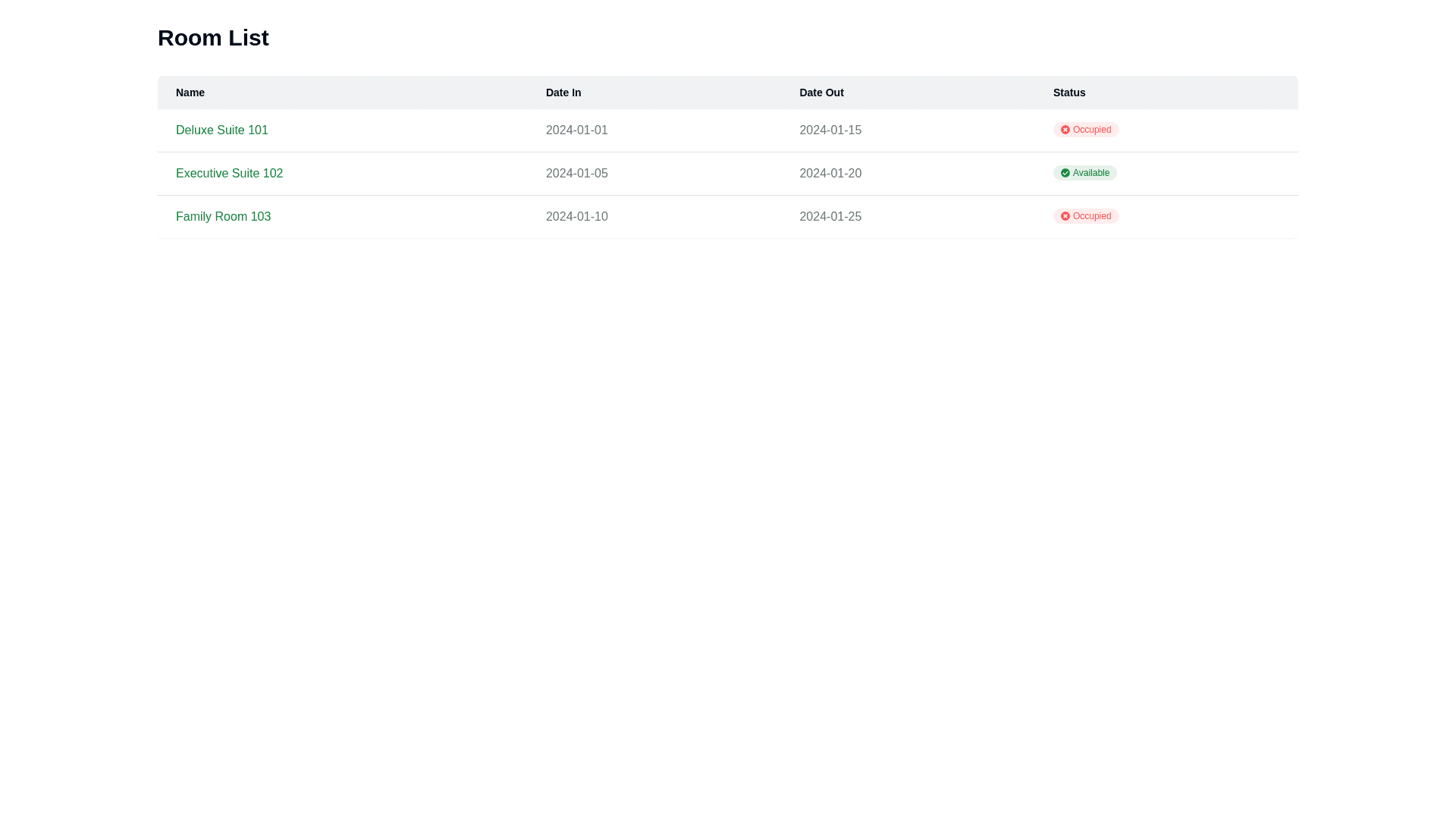The image size is (1456, 819).
Task: Select the 2024-01-01 check-in date cell
Action: [576, 130]
